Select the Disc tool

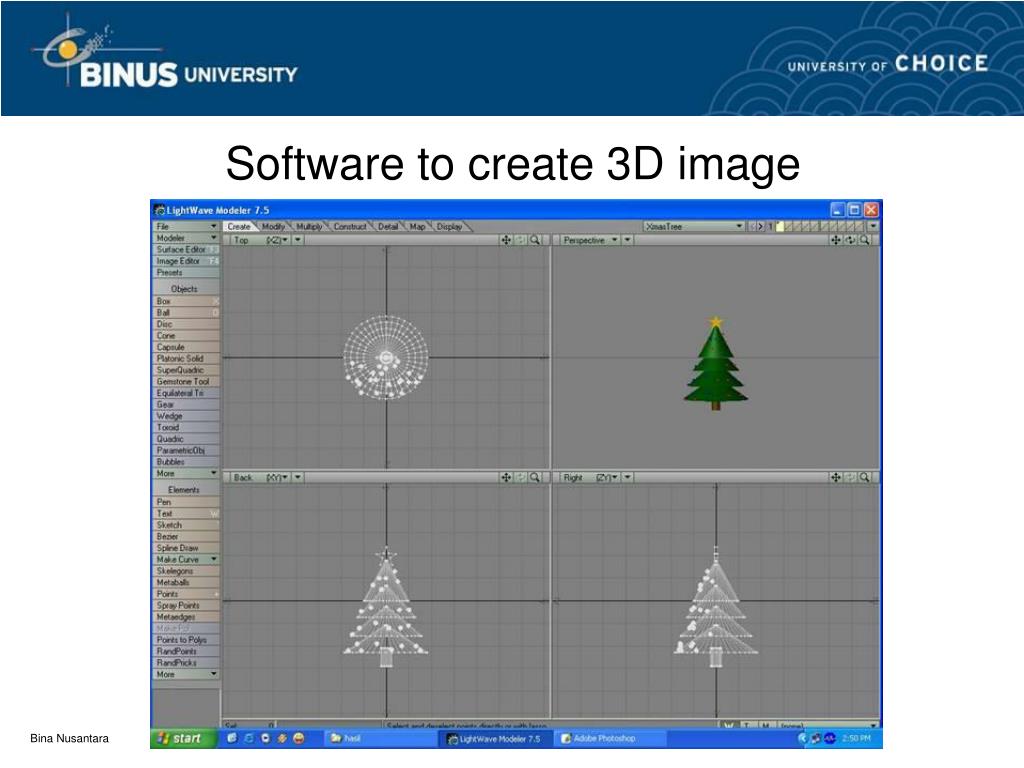click(x=186, y=324)
